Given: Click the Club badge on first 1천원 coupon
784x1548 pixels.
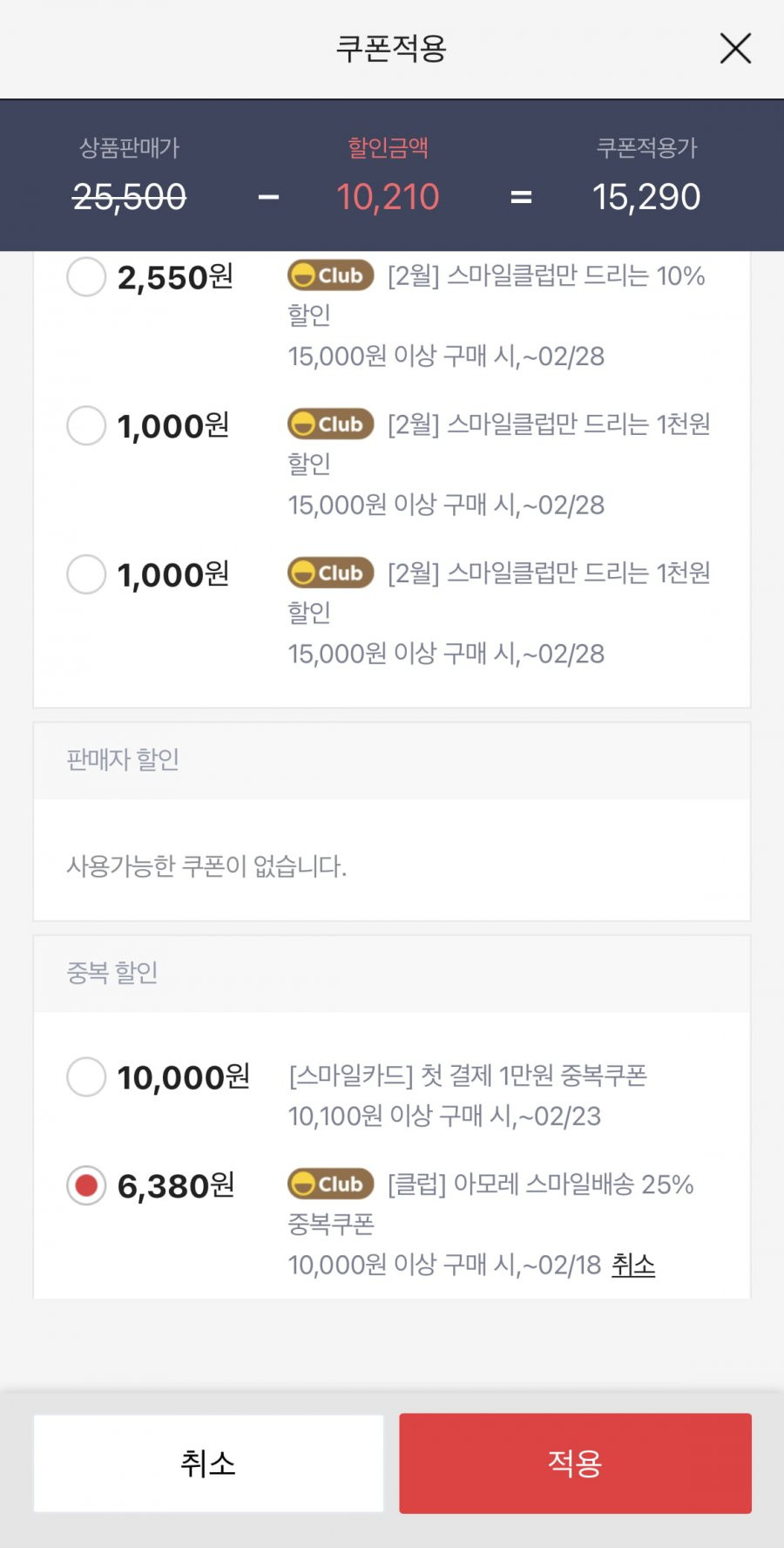Looking at the screenshot, I should pos(331,424).
